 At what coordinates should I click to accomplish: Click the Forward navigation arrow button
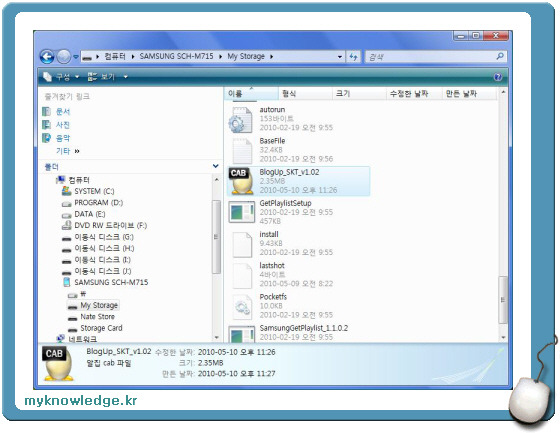pos(64,56)
